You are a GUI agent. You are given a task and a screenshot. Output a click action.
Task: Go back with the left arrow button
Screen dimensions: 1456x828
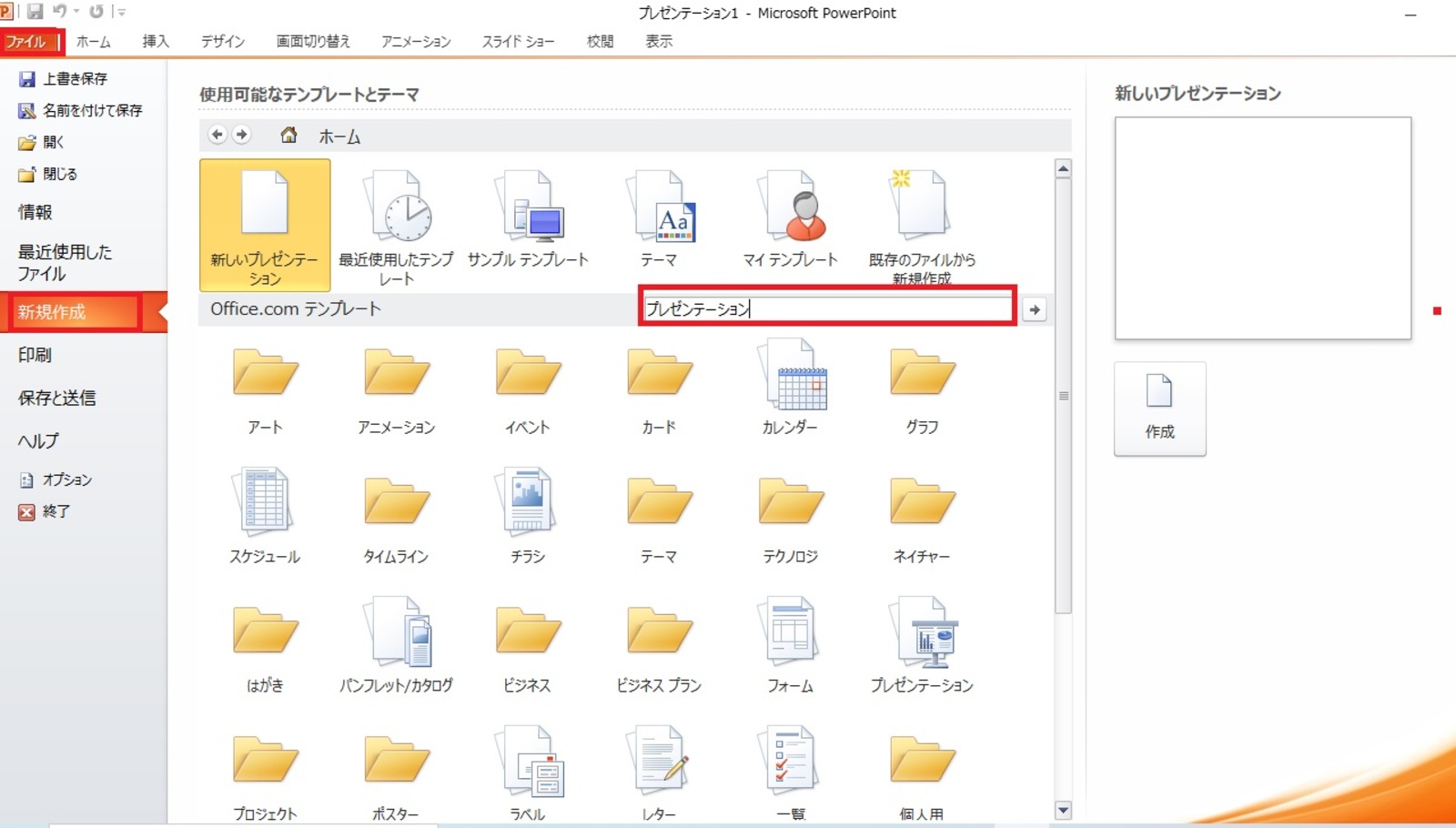tap(217, 135)
